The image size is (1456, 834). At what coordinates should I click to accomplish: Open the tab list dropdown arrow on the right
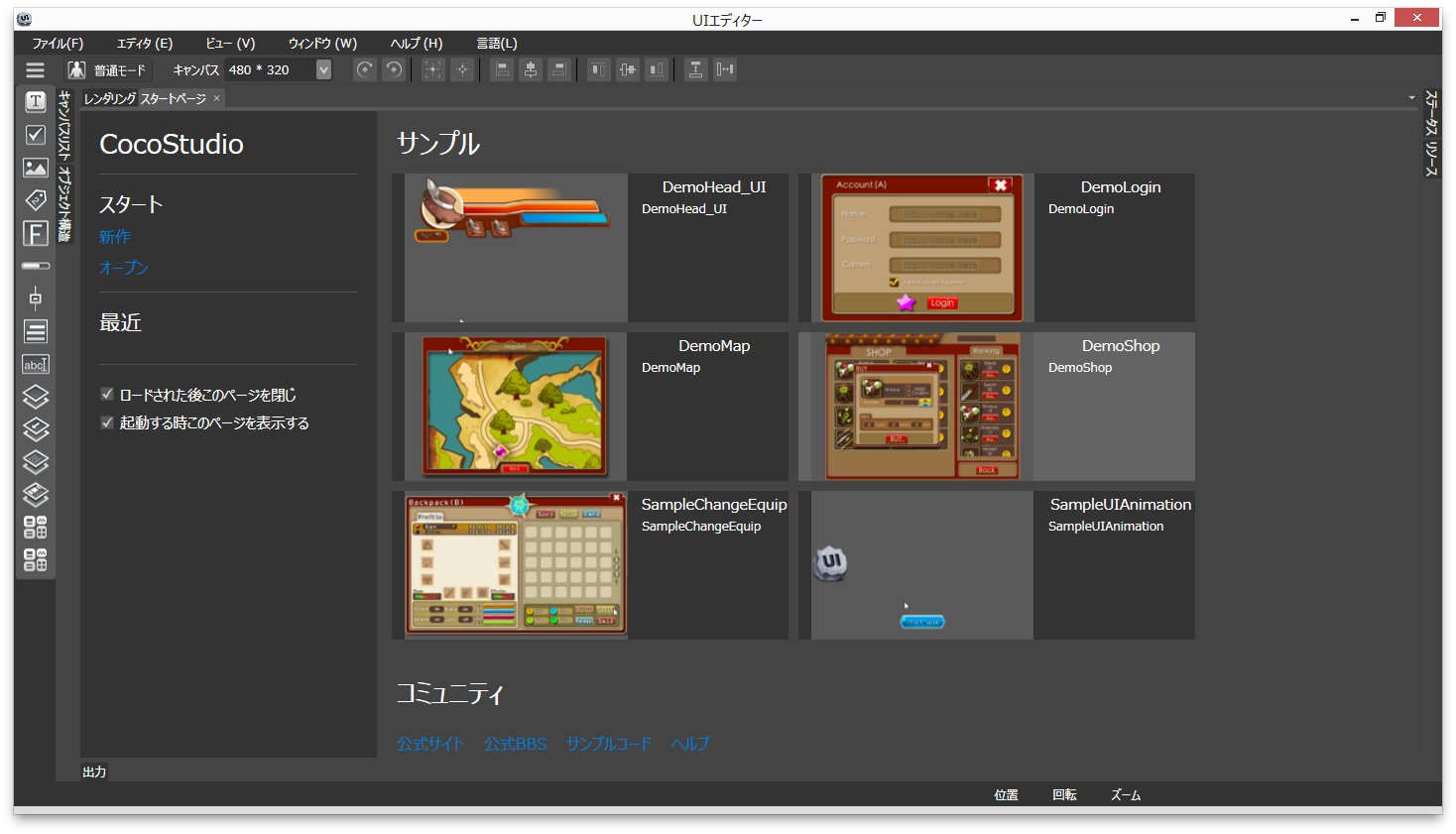tap(1410, 98)
